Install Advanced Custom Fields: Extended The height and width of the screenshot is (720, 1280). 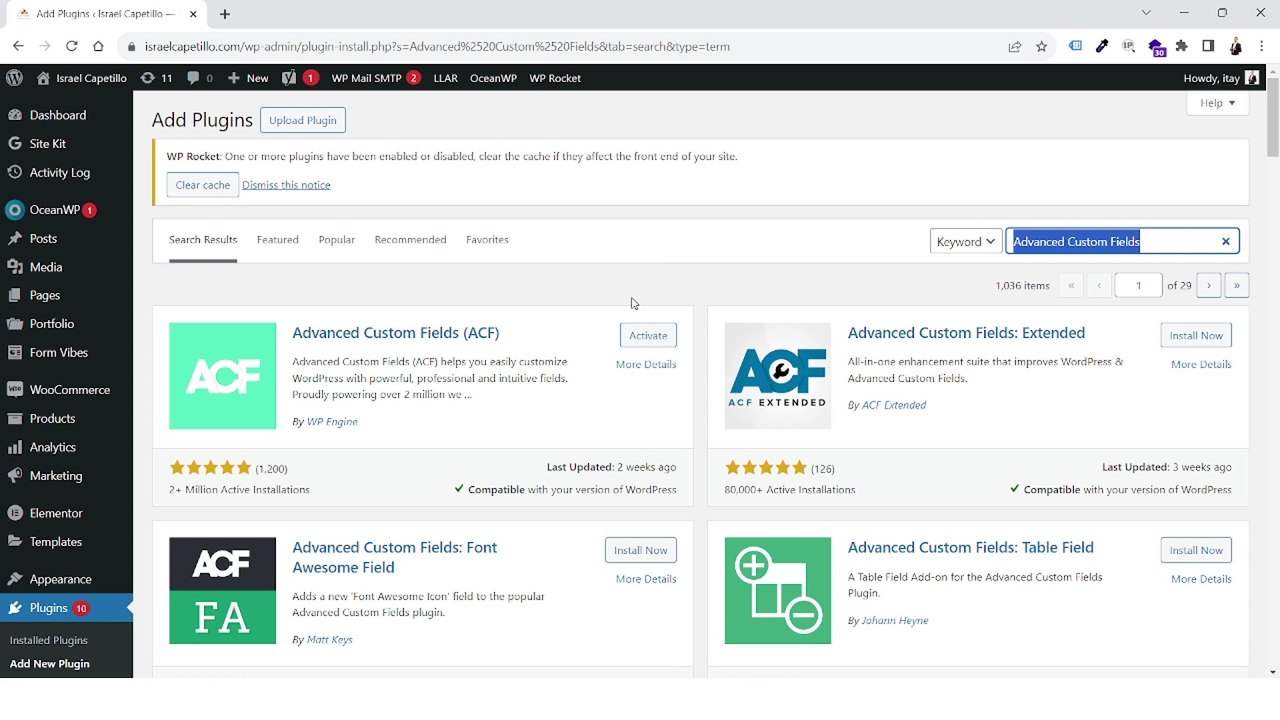tap(1196, 335)
